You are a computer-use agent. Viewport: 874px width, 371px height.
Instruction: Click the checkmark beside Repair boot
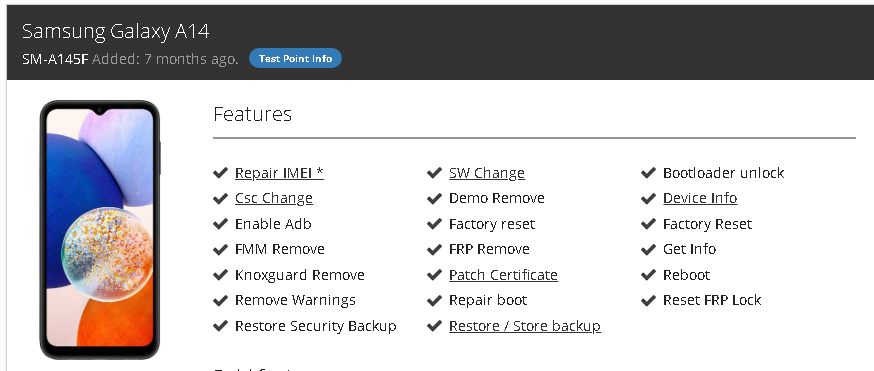click(435, 300)
